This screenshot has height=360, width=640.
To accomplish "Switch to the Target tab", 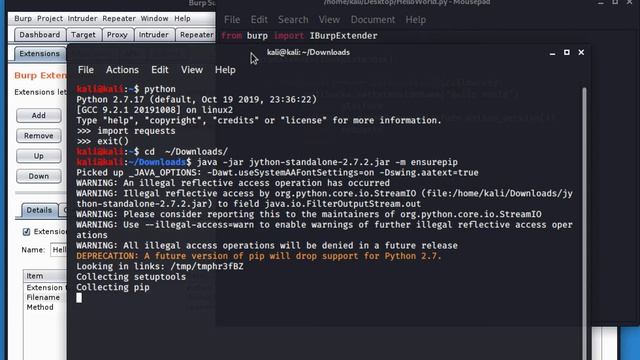I will 83,35.
